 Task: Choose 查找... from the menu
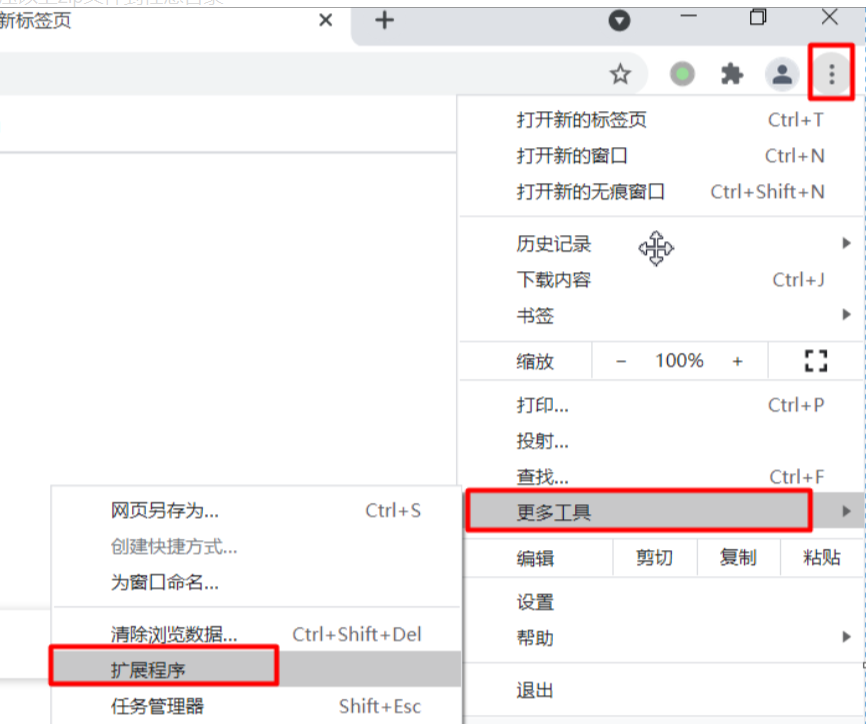(x=662, y=477)
